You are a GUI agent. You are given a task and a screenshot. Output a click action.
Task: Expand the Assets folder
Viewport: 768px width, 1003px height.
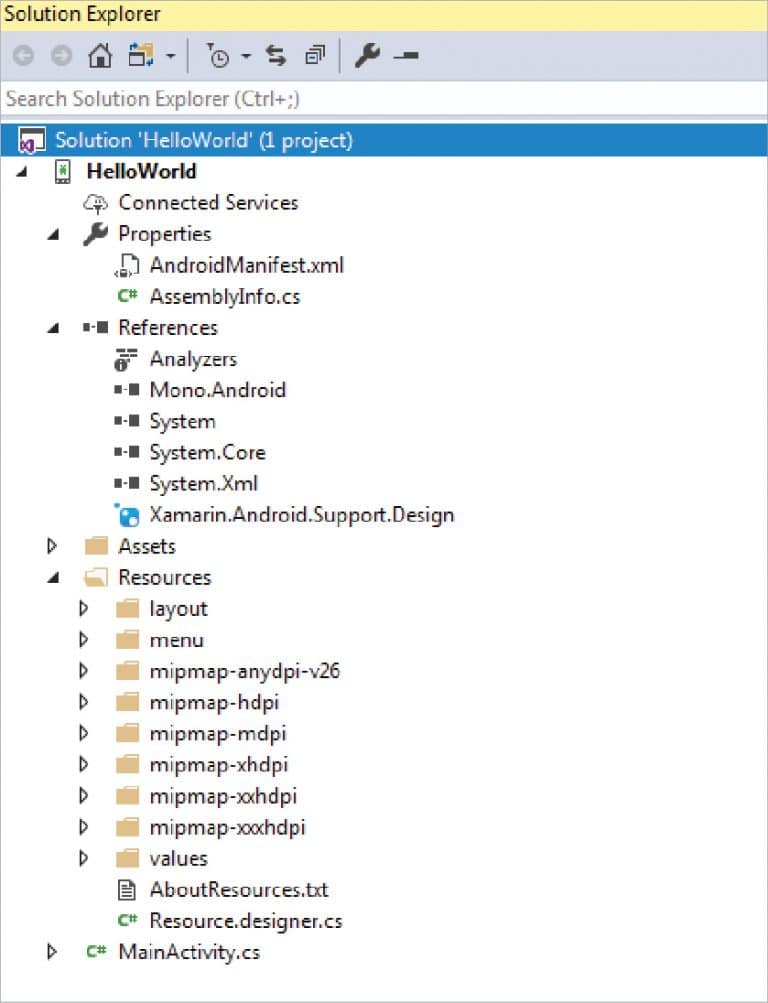pyautogui.click(x=52, y=545)
